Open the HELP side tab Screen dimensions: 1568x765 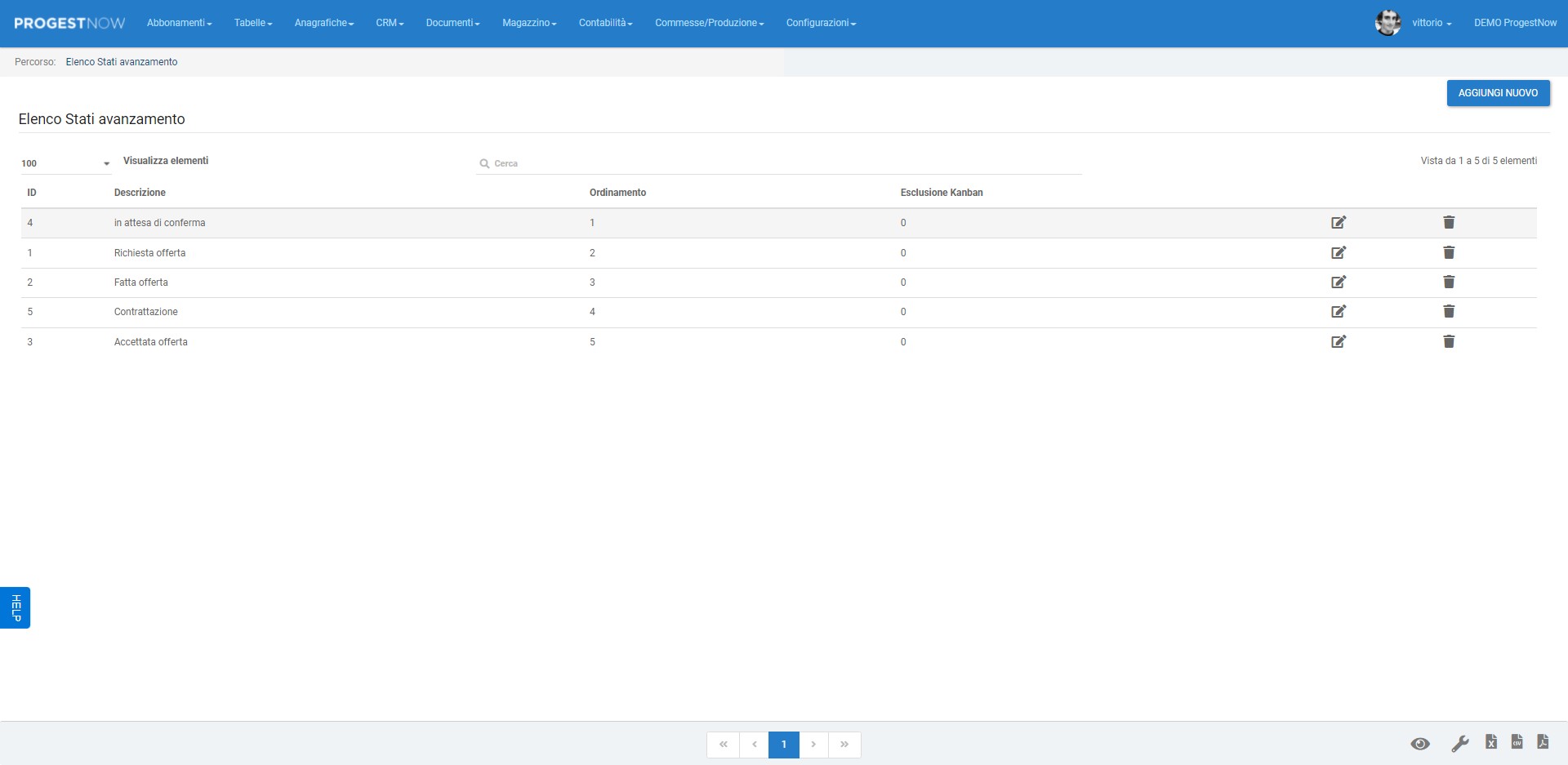point(16,607)
